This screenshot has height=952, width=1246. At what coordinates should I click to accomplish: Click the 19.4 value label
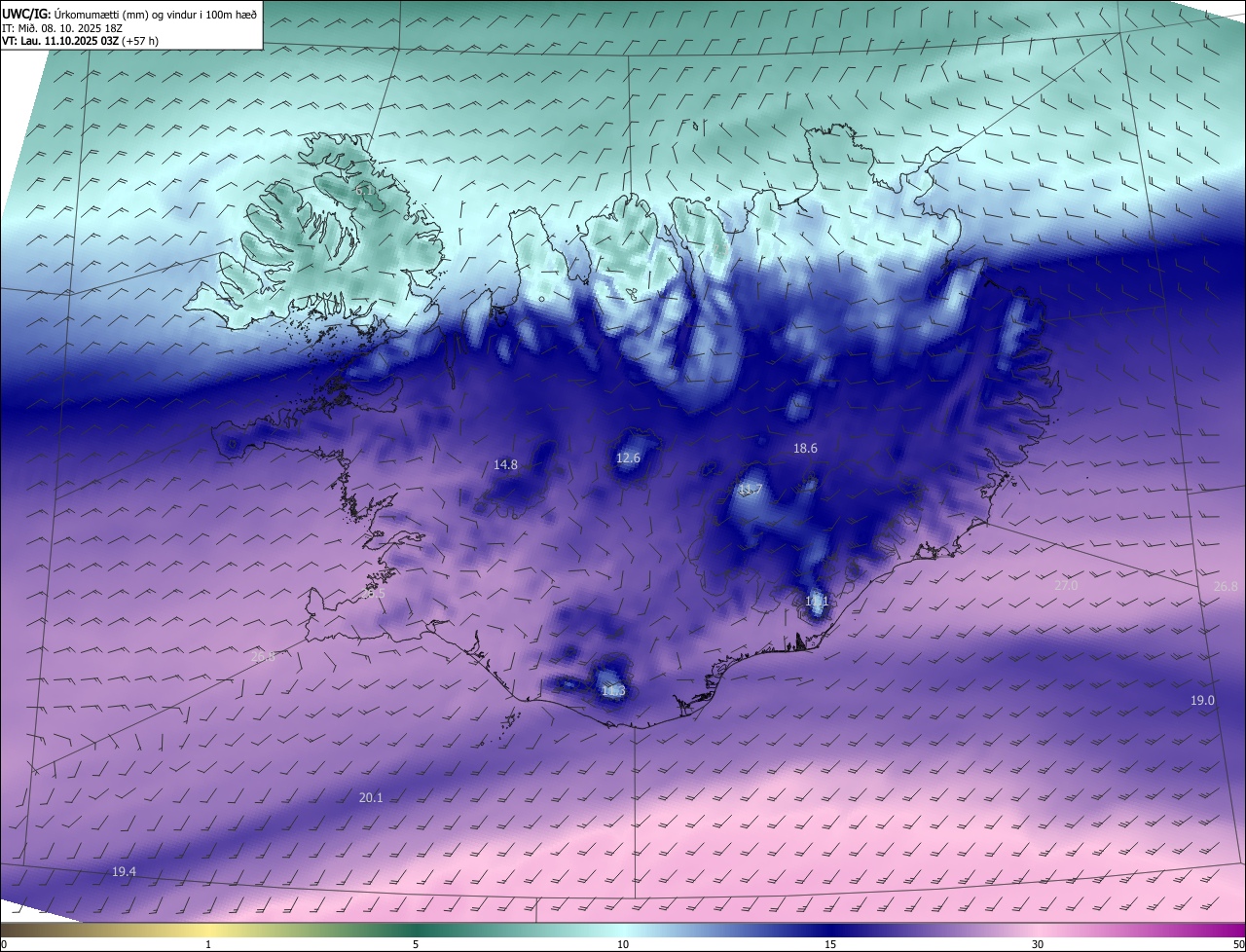tap(124, 872)
